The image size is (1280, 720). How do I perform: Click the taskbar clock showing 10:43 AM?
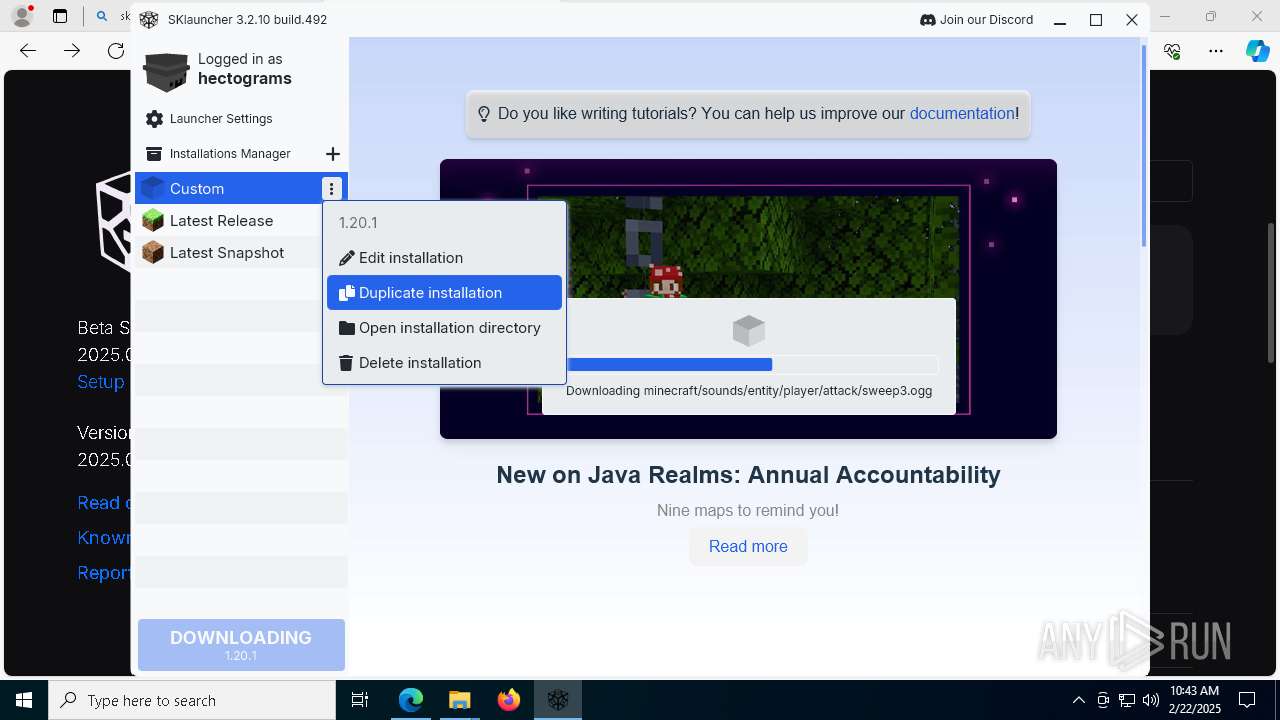[x=1194, y=700]
